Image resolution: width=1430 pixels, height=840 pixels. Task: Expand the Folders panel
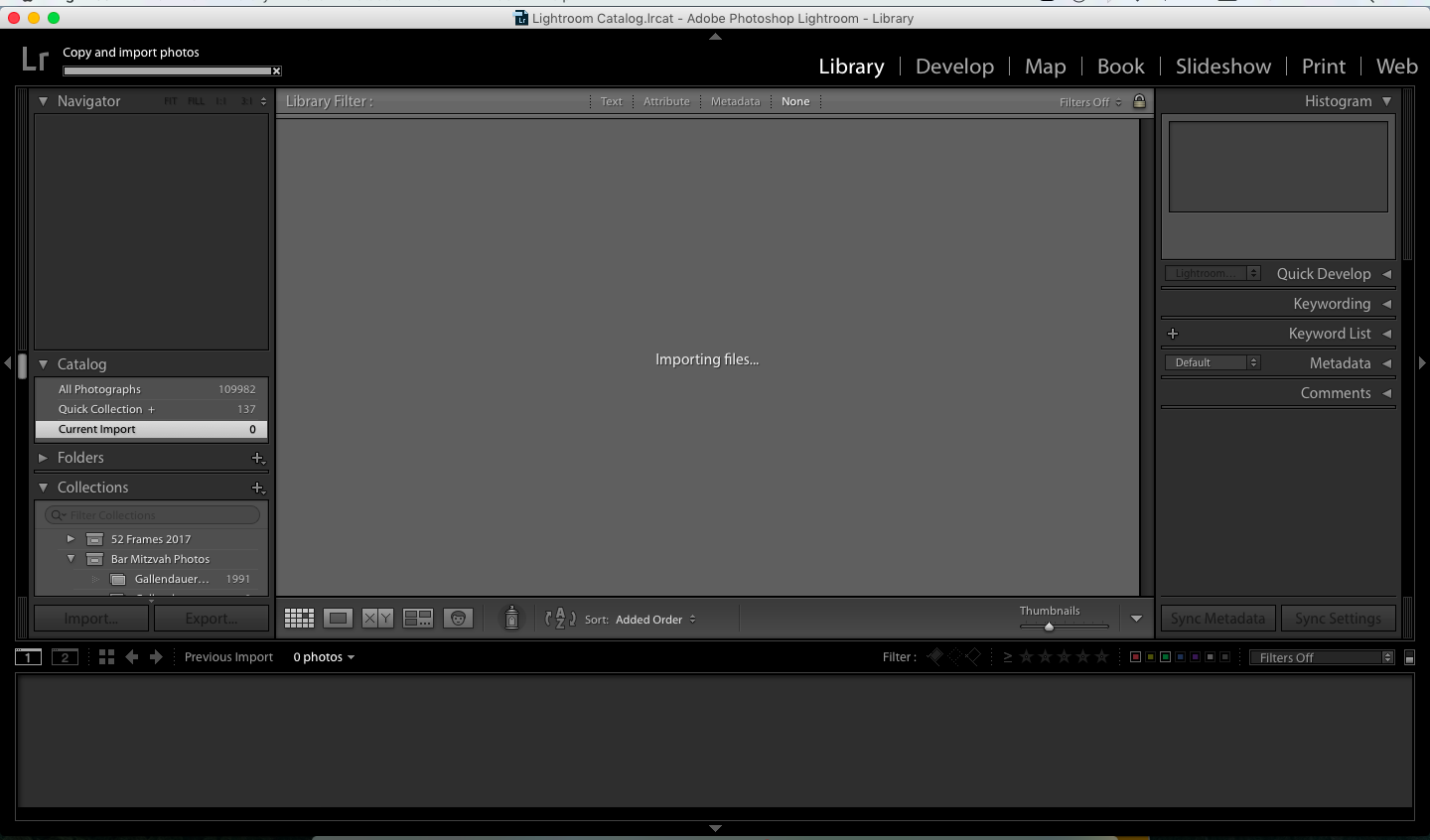pyautogui.click(x=43, y=458)
